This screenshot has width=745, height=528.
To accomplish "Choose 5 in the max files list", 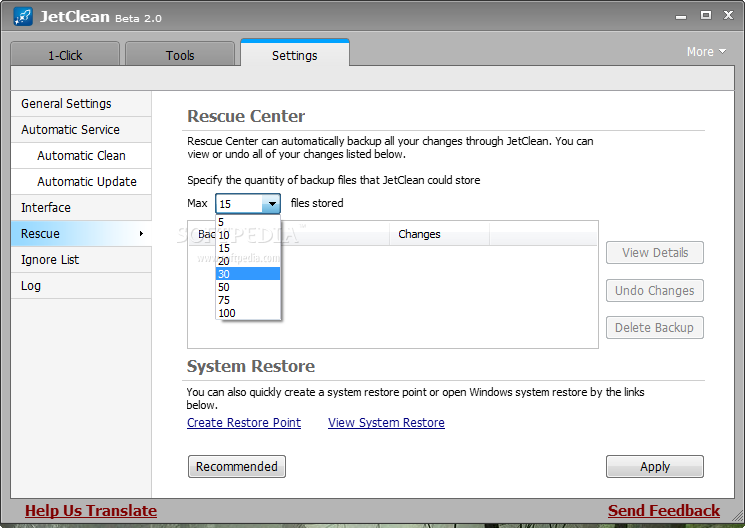I will click(x=248, y=222).
